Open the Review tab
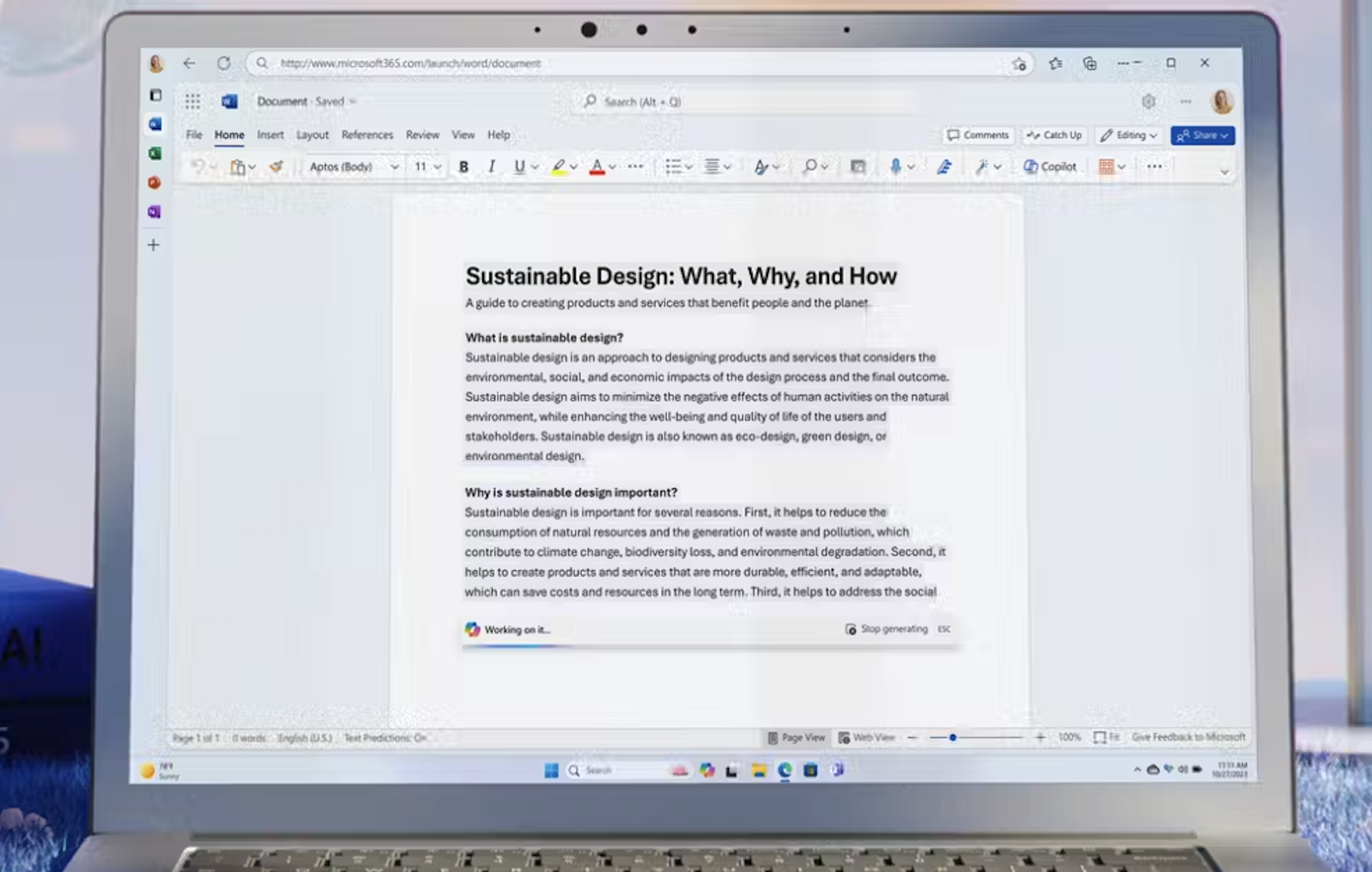The width and height of the screenshot is (1372, 872). point(422,135)
